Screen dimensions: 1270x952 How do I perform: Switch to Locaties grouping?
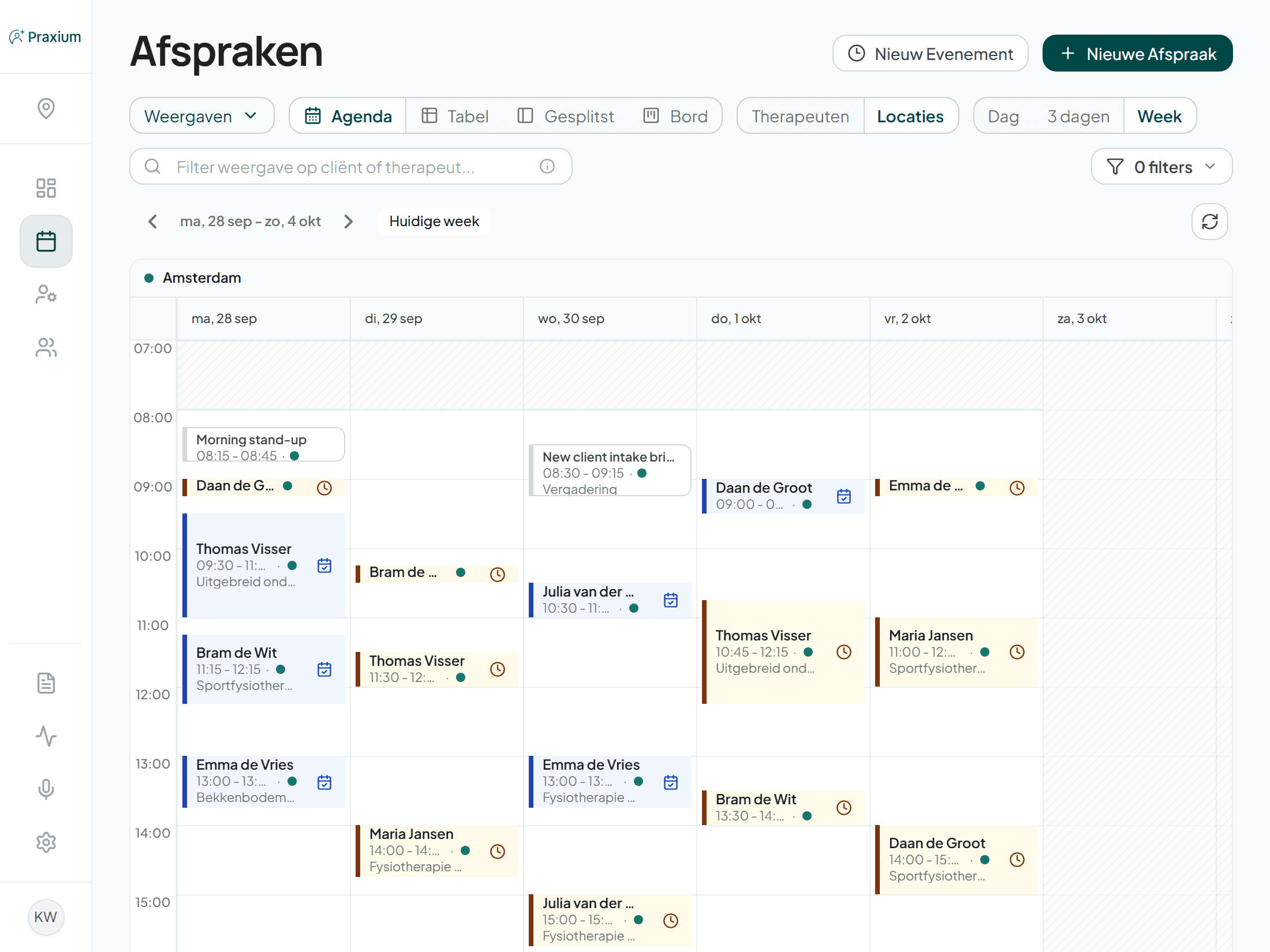(x=910, y=116)
